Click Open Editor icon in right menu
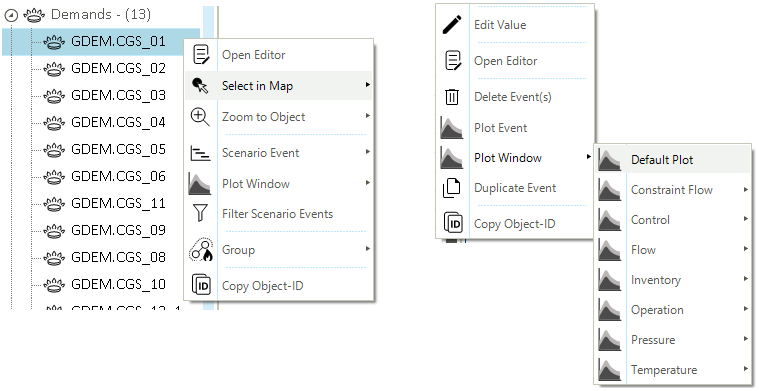The height and width of the screenshot is (391, 759). (x=453, y=61)
